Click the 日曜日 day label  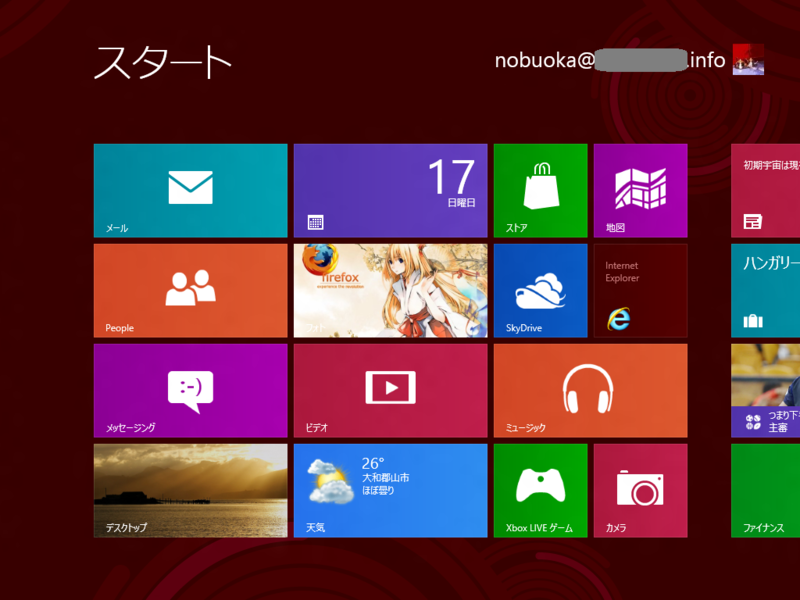point(461,203)
